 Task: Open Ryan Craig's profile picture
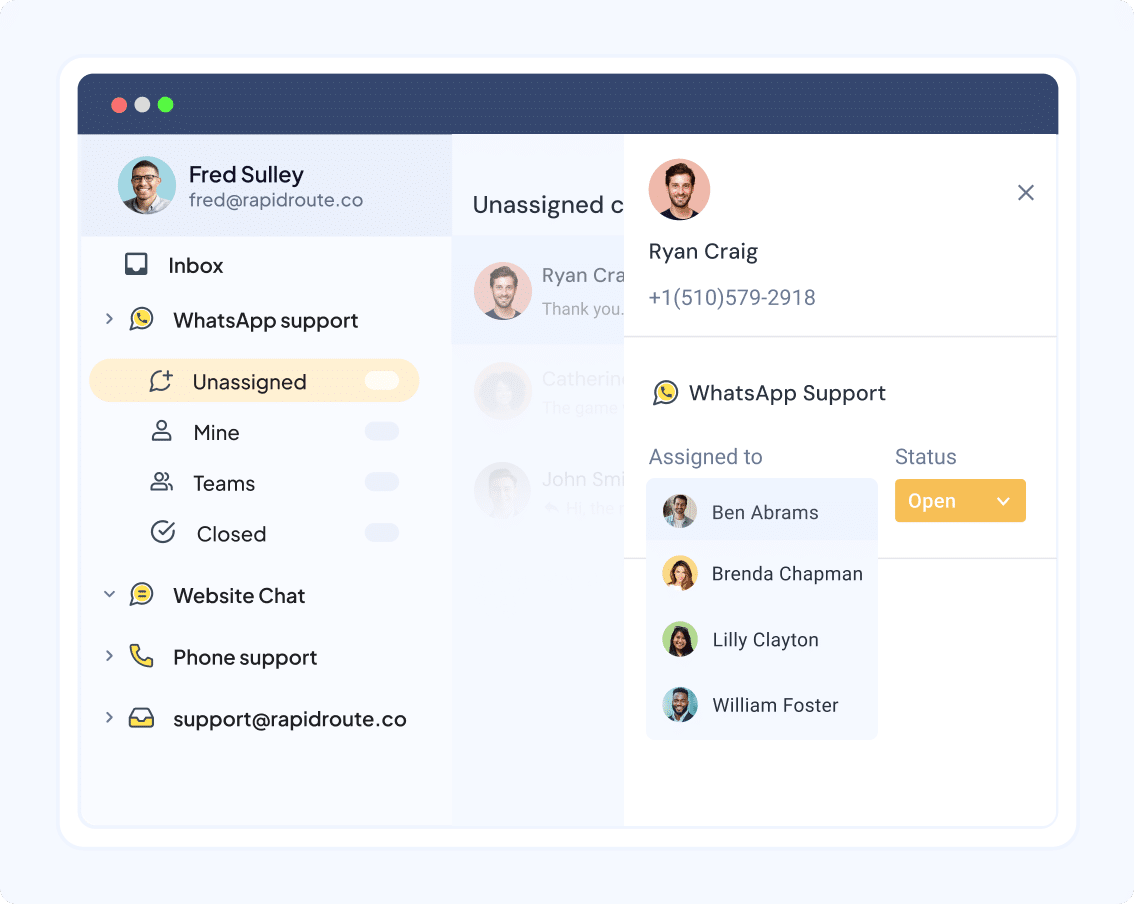point(679,189)
